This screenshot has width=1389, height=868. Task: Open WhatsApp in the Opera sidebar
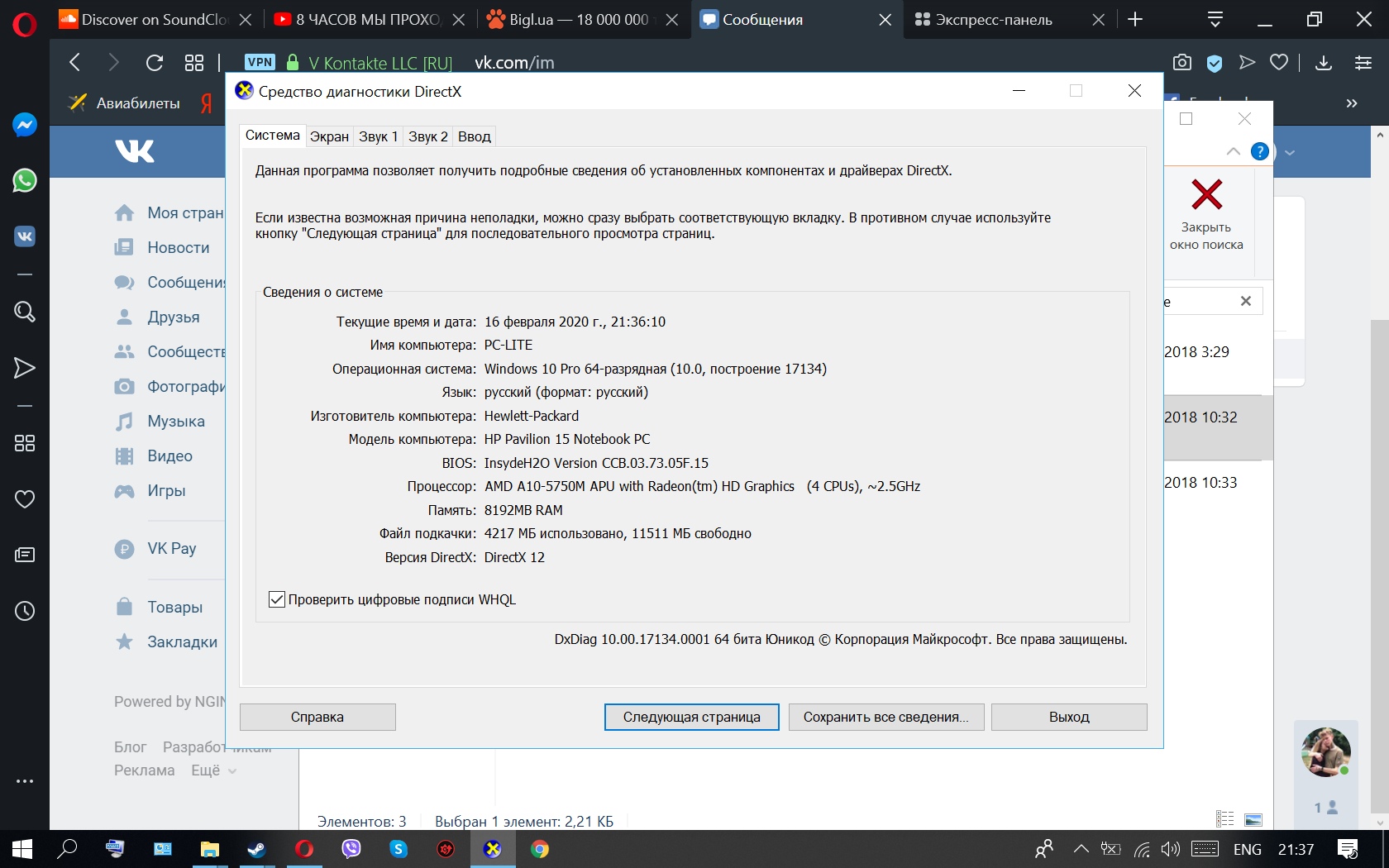tap(25, 180)
